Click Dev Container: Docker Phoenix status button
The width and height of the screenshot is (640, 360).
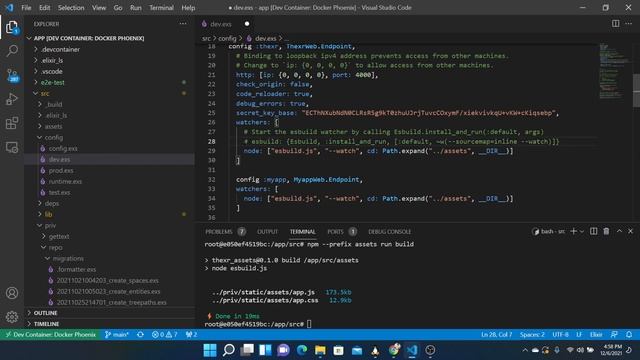click(51, 335)
